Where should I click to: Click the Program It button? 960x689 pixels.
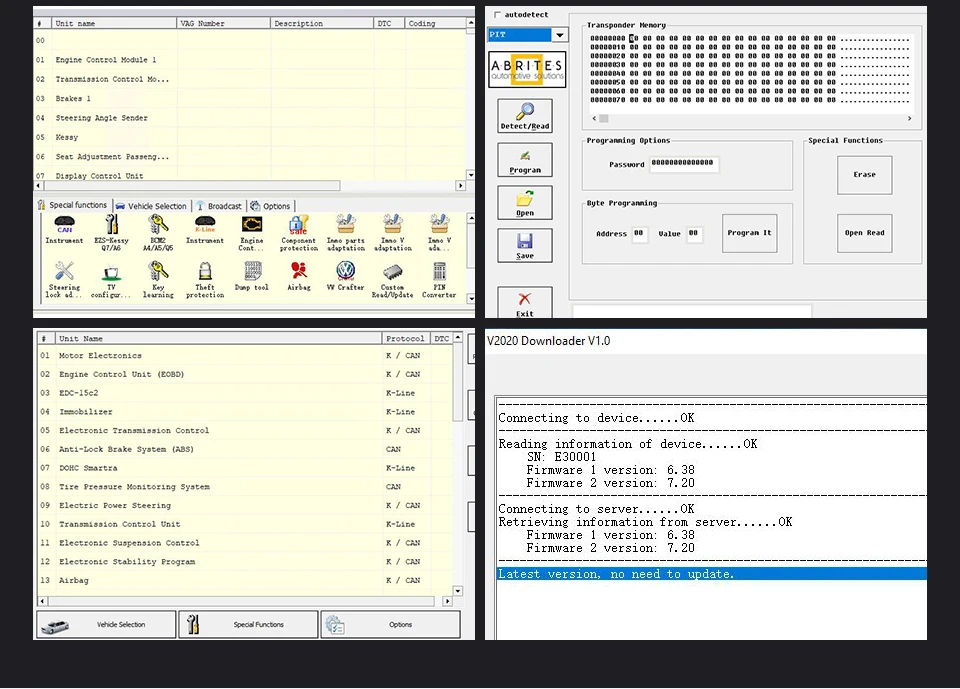click(749, 233)
